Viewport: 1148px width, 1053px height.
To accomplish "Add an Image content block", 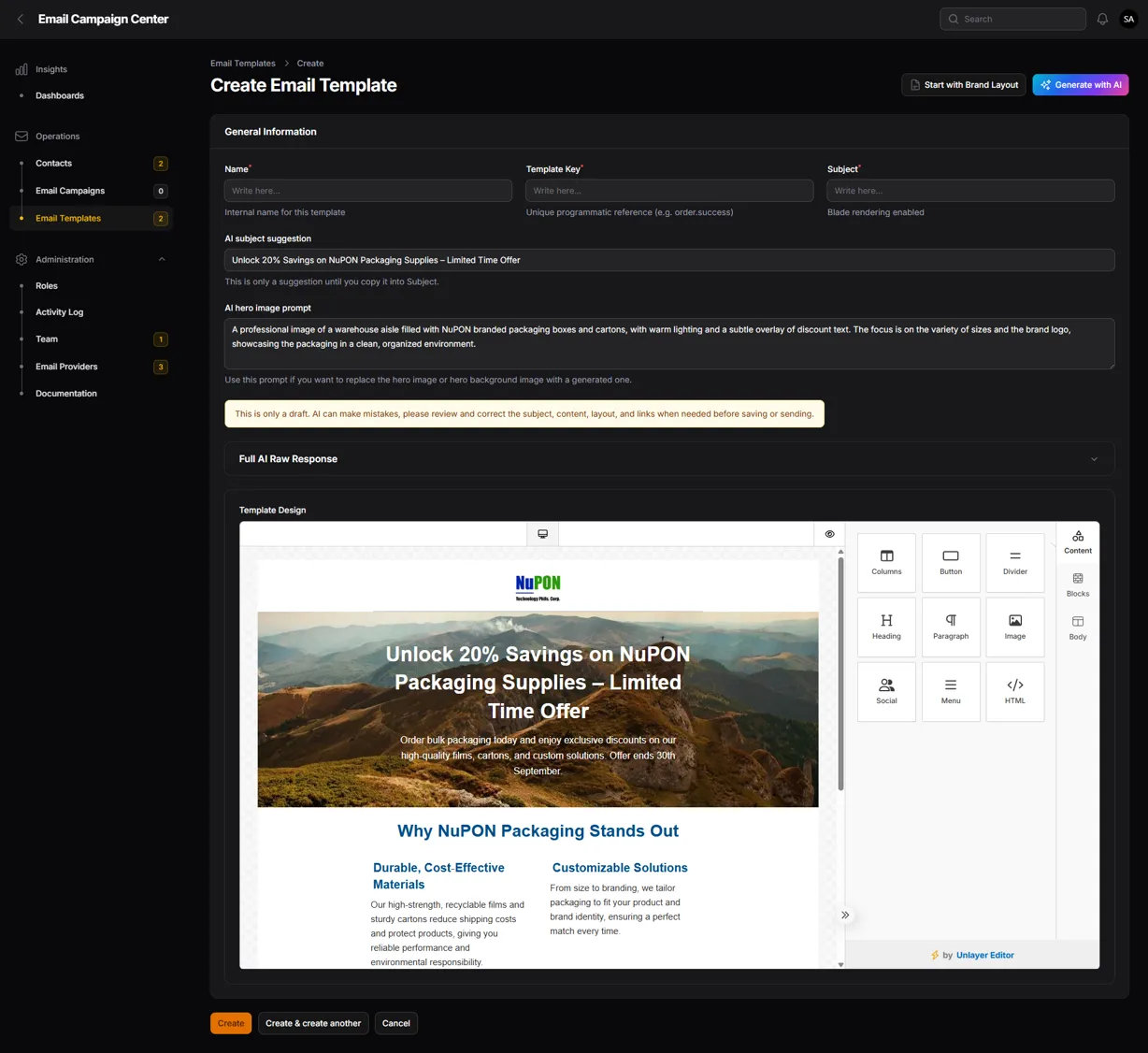I will click(x=1015, y=627).
